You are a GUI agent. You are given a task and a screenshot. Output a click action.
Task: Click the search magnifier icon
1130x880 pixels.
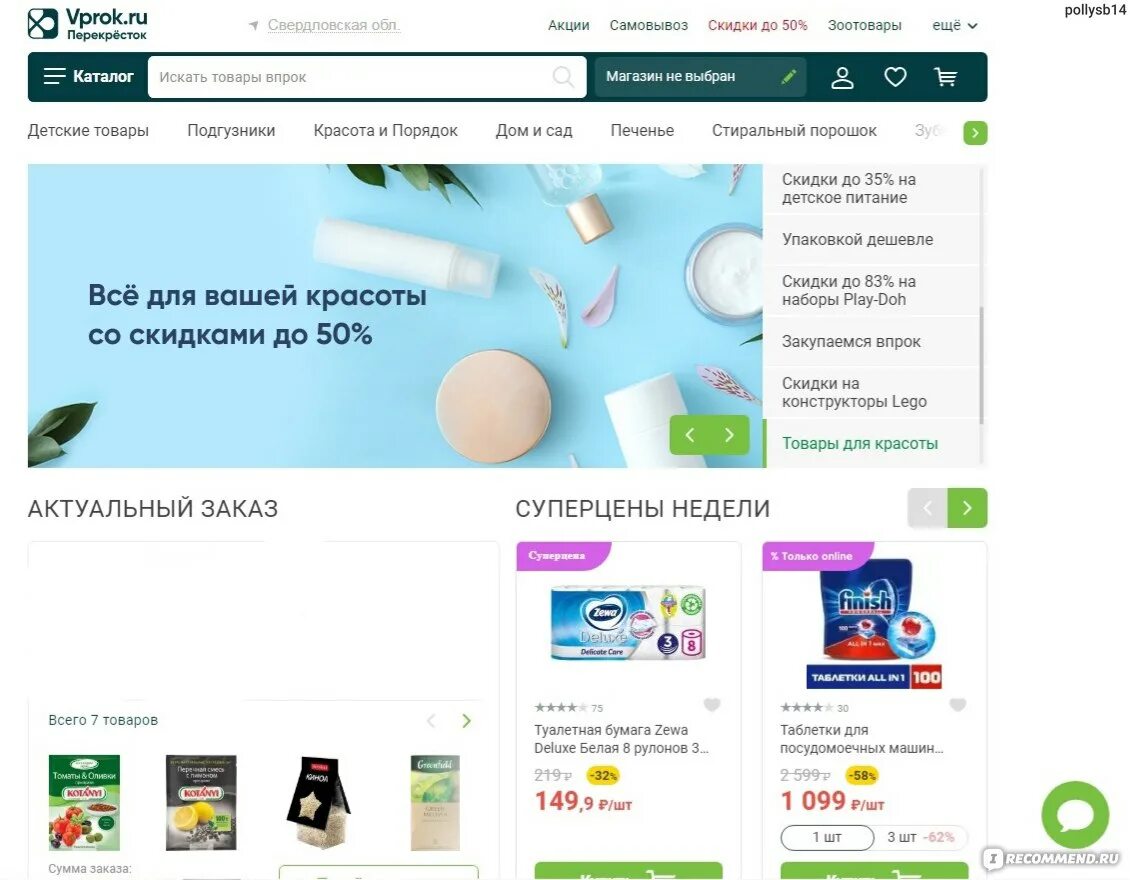coord(563,76)
